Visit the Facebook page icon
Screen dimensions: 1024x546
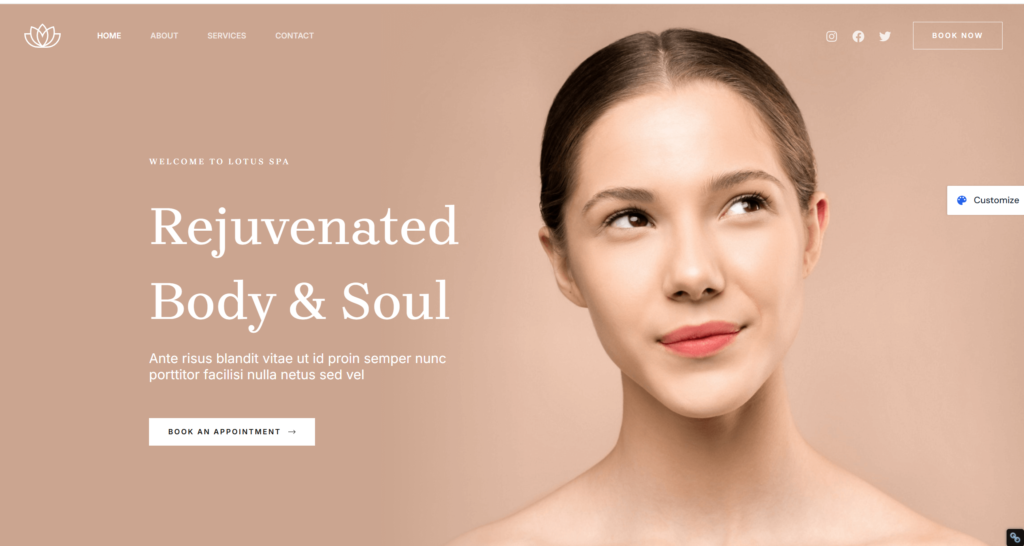click(x=858, y=37)
